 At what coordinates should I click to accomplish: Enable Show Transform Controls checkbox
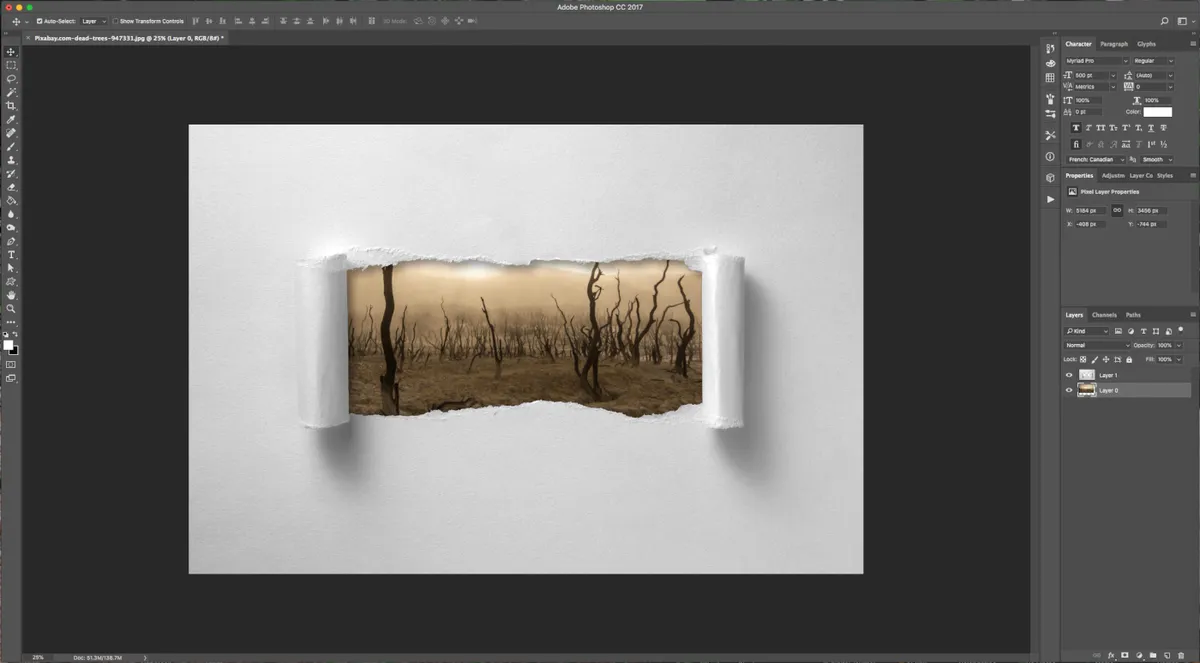(x=115, y=21)
